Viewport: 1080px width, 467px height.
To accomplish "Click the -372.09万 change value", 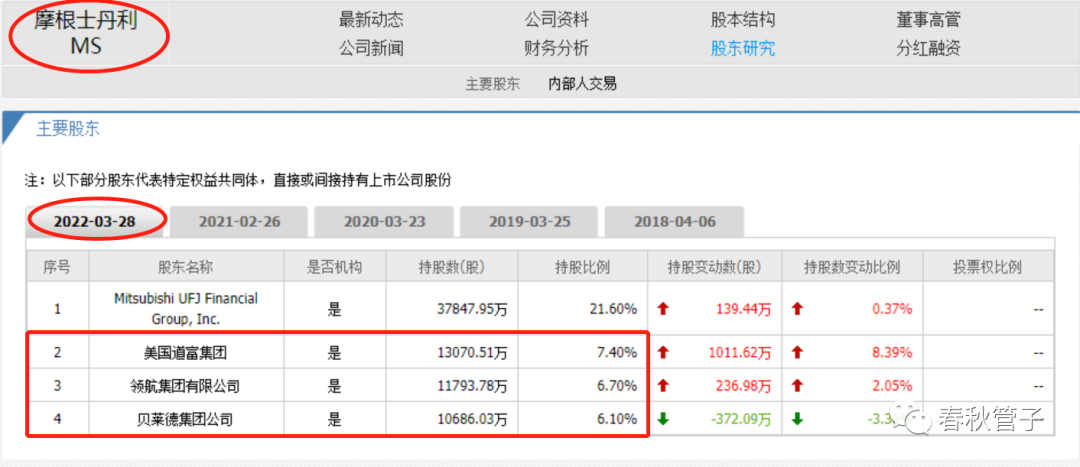I will tap(739, 419).
